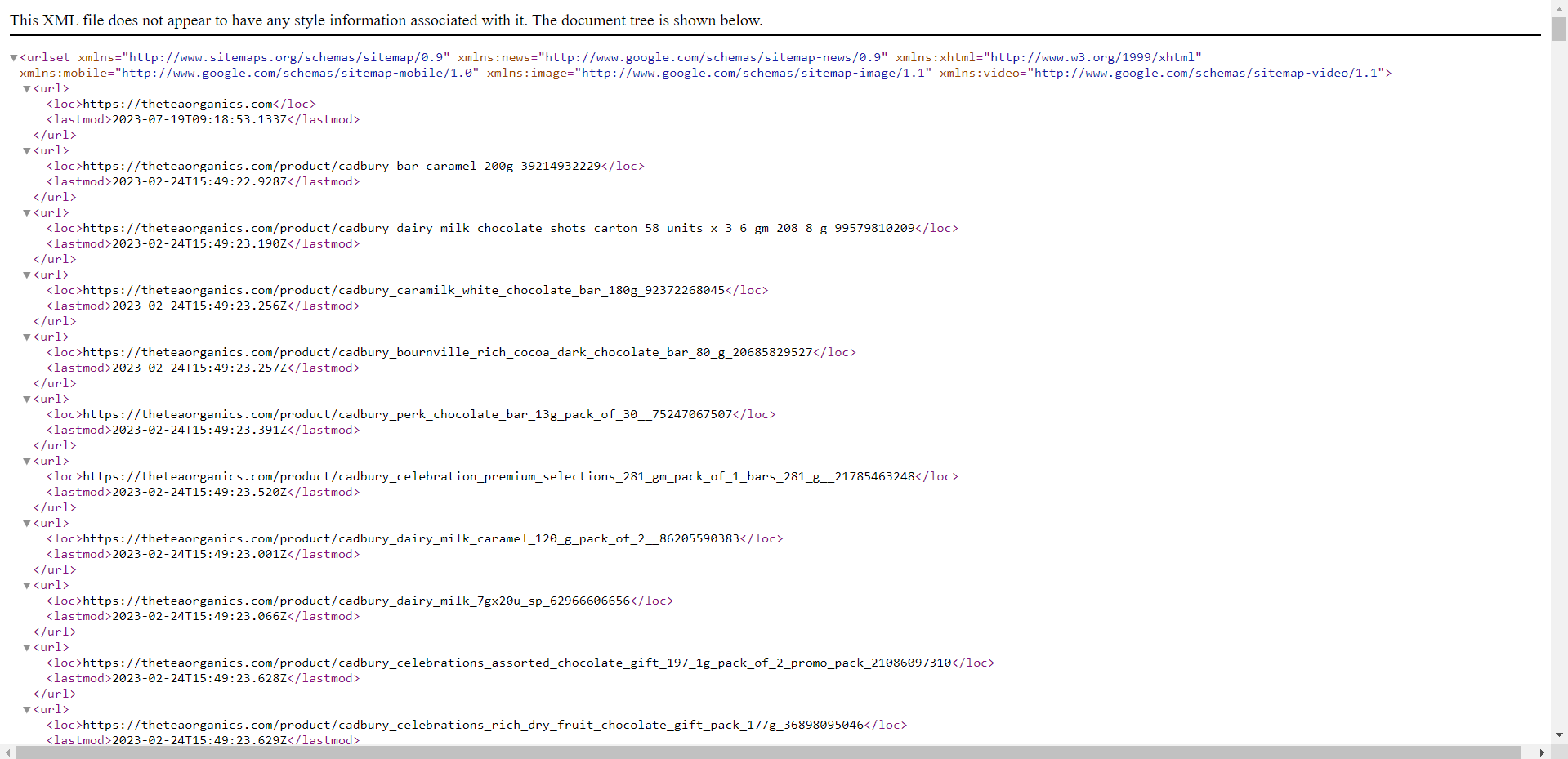Click the horizontal scrollbar thumb
Viewport: 1568px width, 759px height.
point(768,752)
